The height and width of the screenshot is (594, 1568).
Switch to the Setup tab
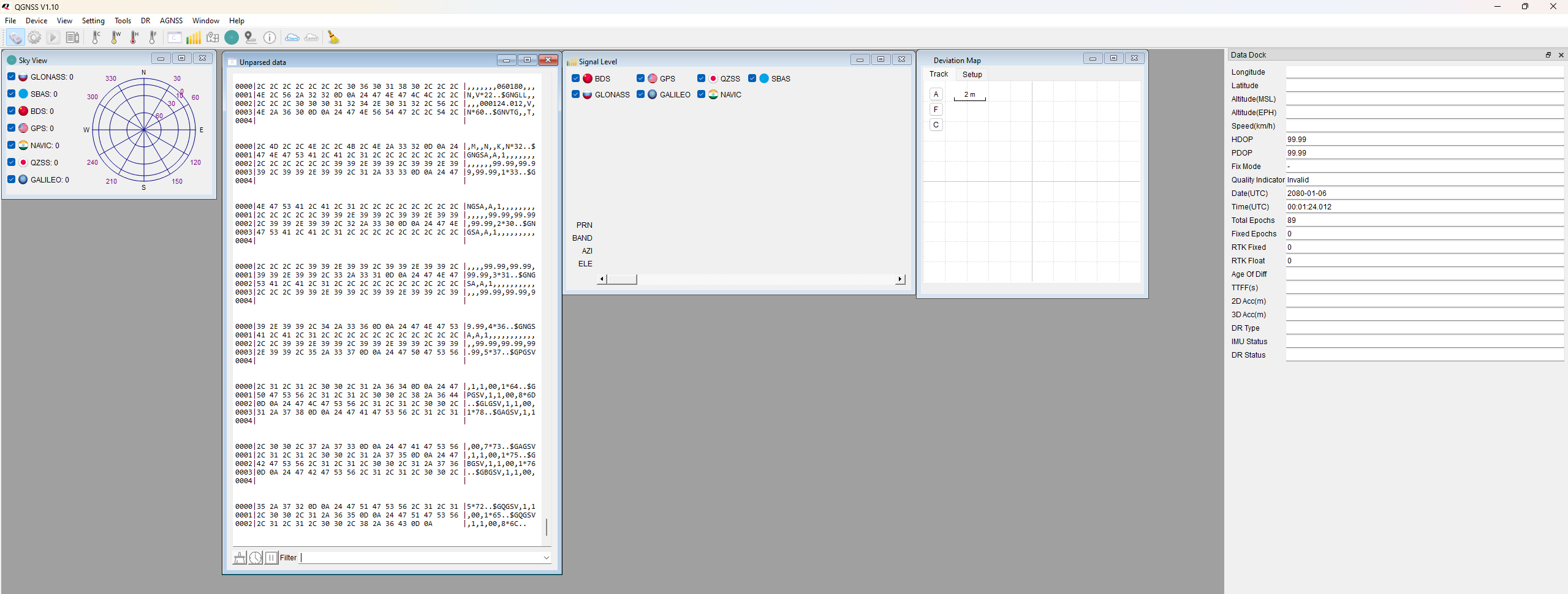pos(972,75)
